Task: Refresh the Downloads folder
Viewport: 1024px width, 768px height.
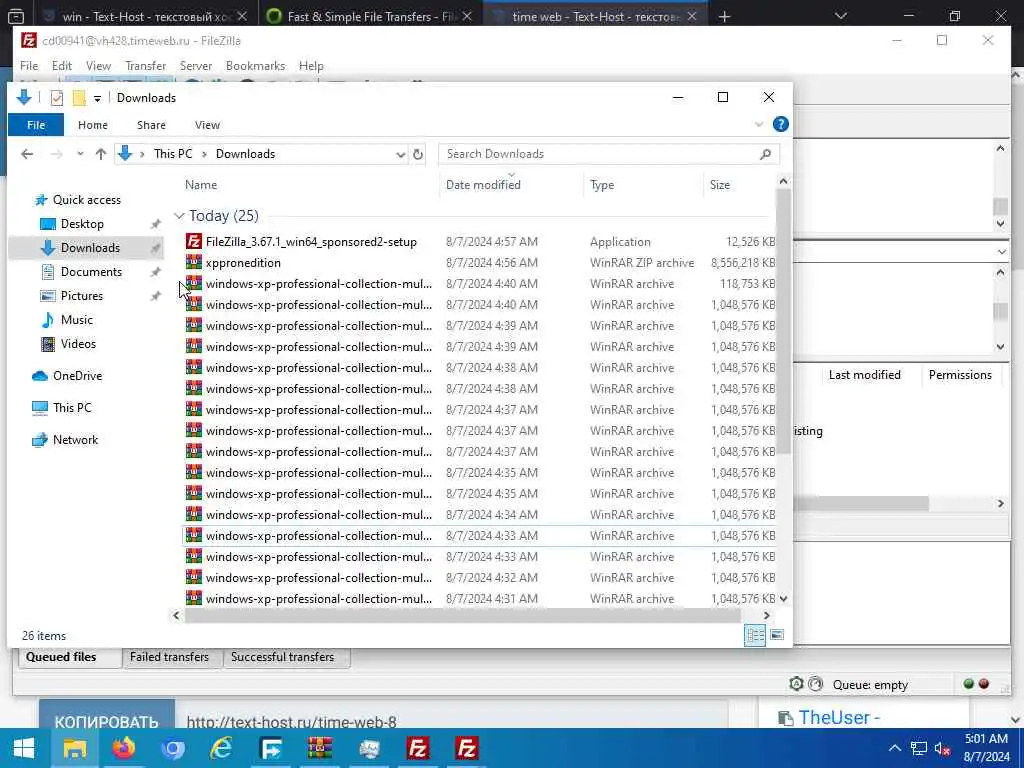Action: click(x=418, y=155)
